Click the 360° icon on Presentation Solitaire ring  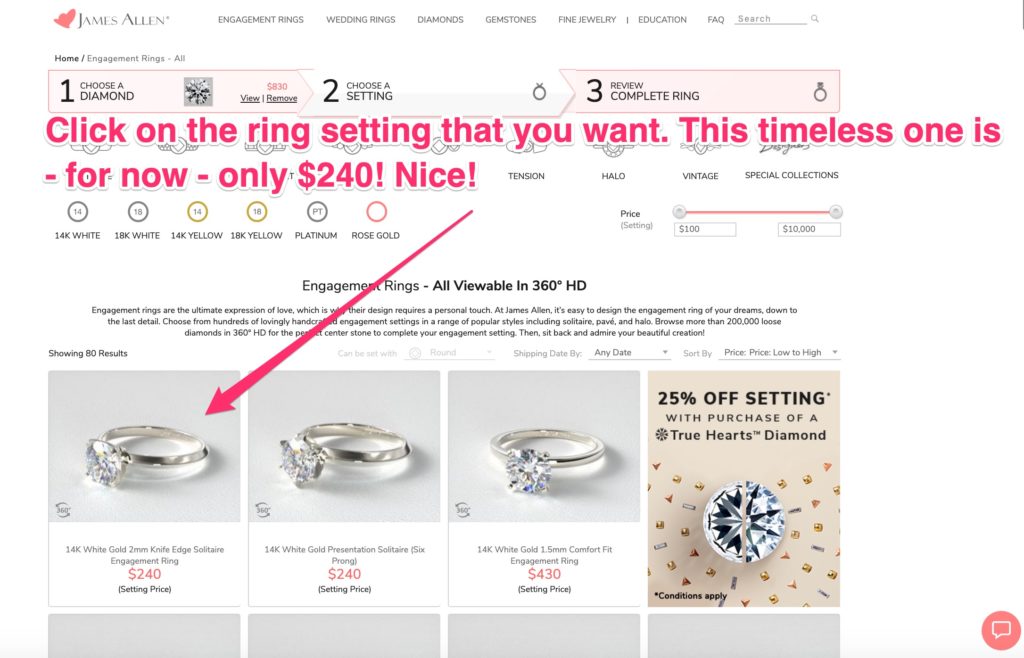263,509
